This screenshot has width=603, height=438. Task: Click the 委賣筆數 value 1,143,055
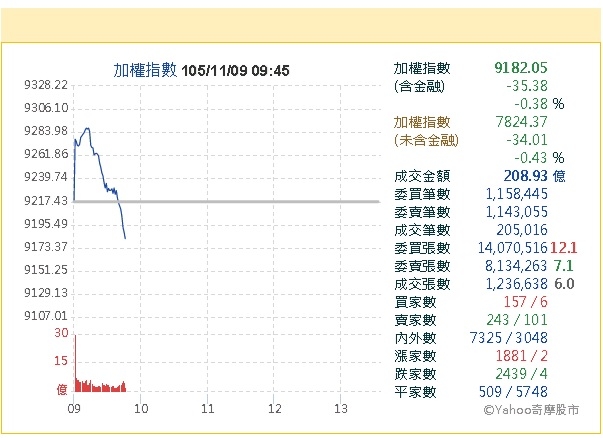pyautogui.click(x=516, y=212)
